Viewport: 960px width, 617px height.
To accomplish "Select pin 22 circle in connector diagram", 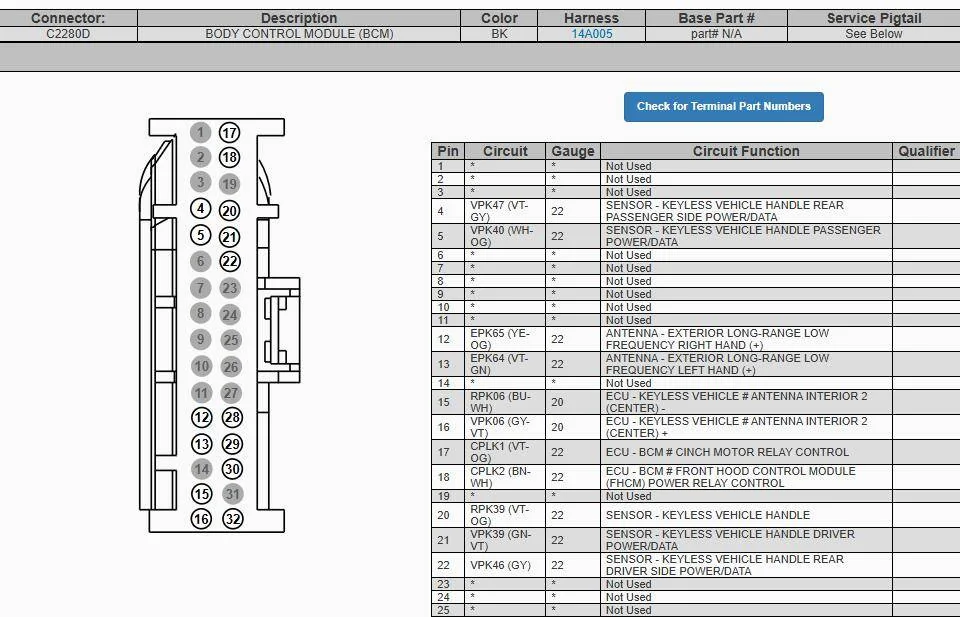I will coord(230,262).
